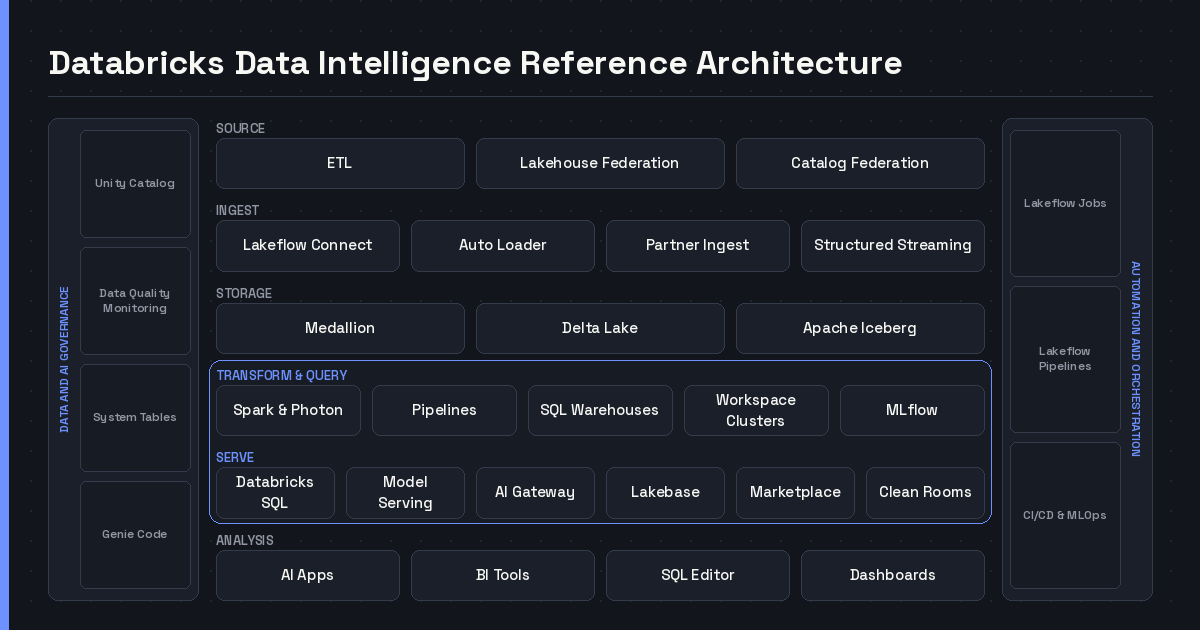Open the CI/CD & MLOps card
The height and width of the screenshot is (630, 1200).
point(1065,515)
